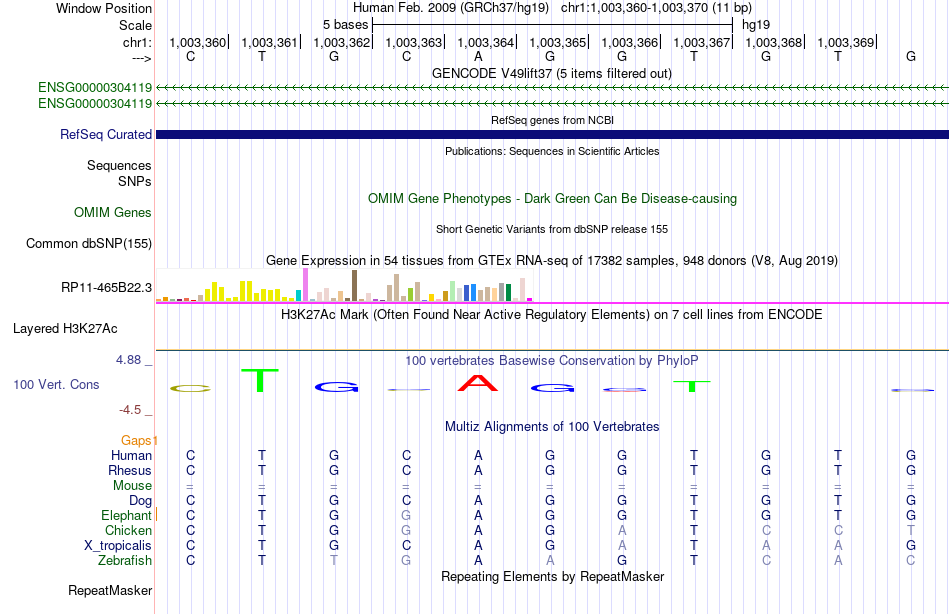
Task: Click the 1,003,364 ruler coordinate
Action: pyautogui.click(x=485, y=42)
